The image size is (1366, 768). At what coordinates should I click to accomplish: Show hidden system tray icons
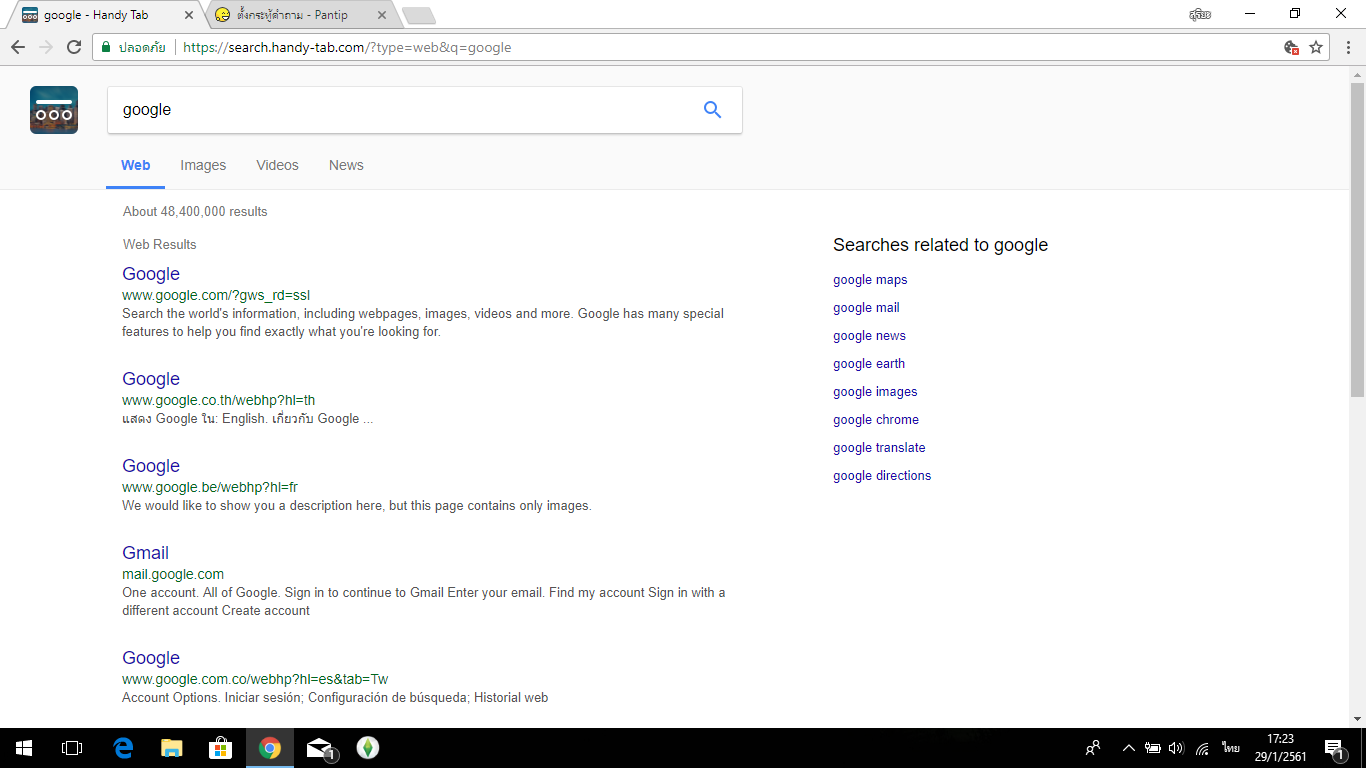1129,748
